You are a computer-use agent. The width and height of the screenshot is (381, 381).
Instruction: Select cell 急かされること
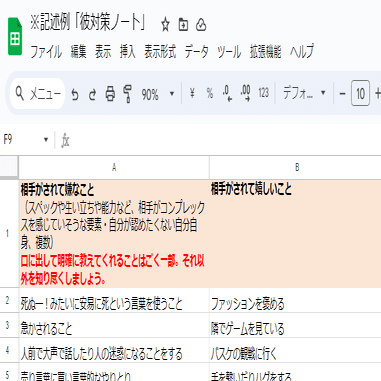(114, 325)
